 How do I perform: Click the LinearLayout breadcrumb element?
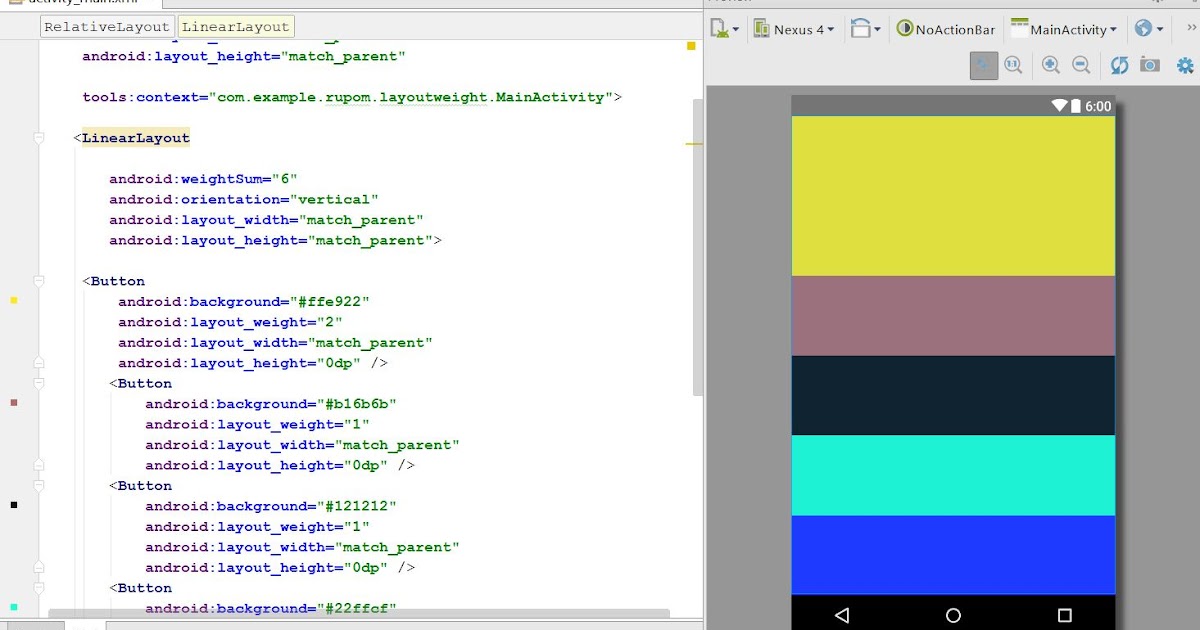(x=236, y=27)
